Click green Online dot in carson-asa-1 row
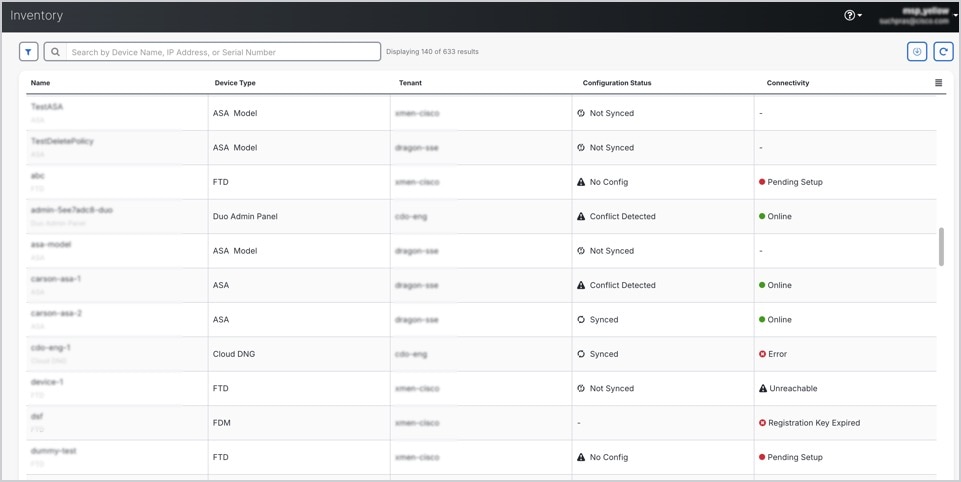Screen dimensions: 961x482 click(x=762, y=285)
